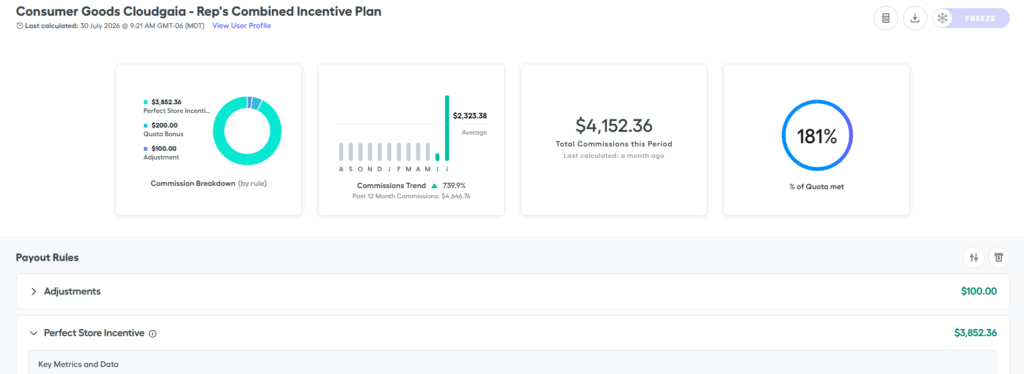
Task: Click the 181% quota progress ring
Action: pyautogui.click(x=817, y=136)
